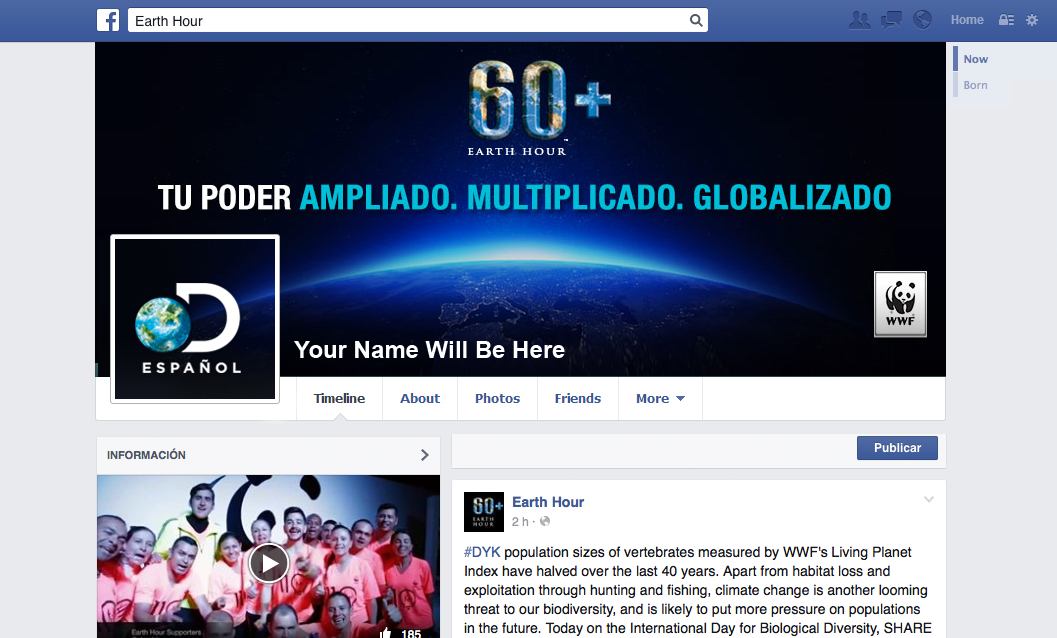The height and width of the screenshot is (638, 1057).
Task: Click the Facebook logo icon
Action: pos(108,20)
